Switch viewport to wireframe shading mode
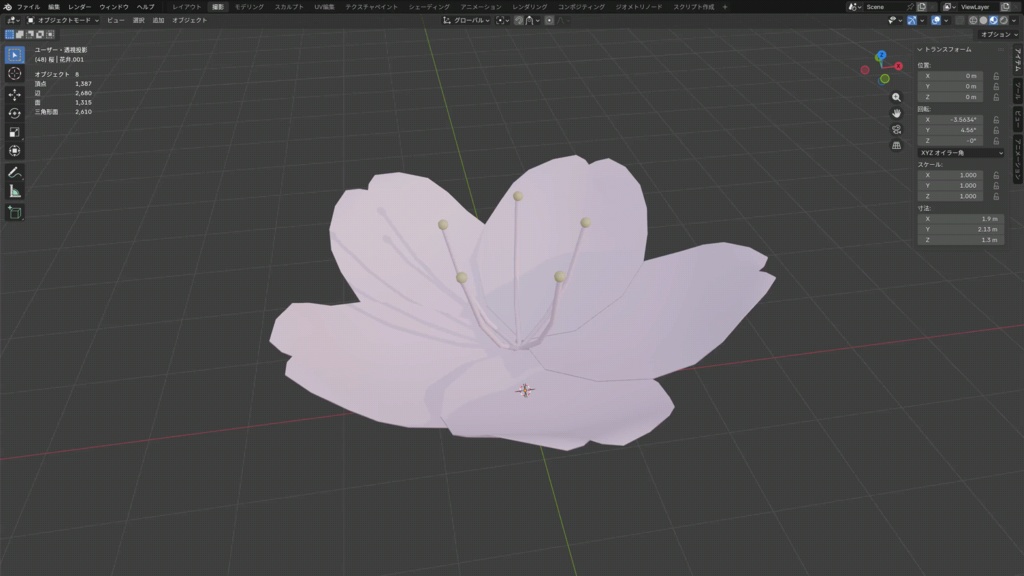This screenshot has height=576, width=1024. pyautogui.click(x=974, y=22)
